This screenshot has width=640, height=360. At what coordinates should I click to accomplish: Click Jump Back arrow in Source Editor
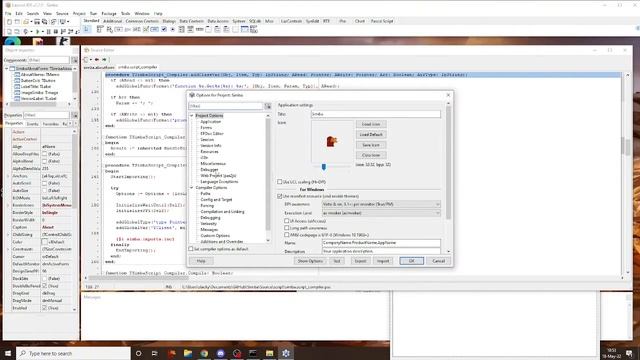(97, 60)
